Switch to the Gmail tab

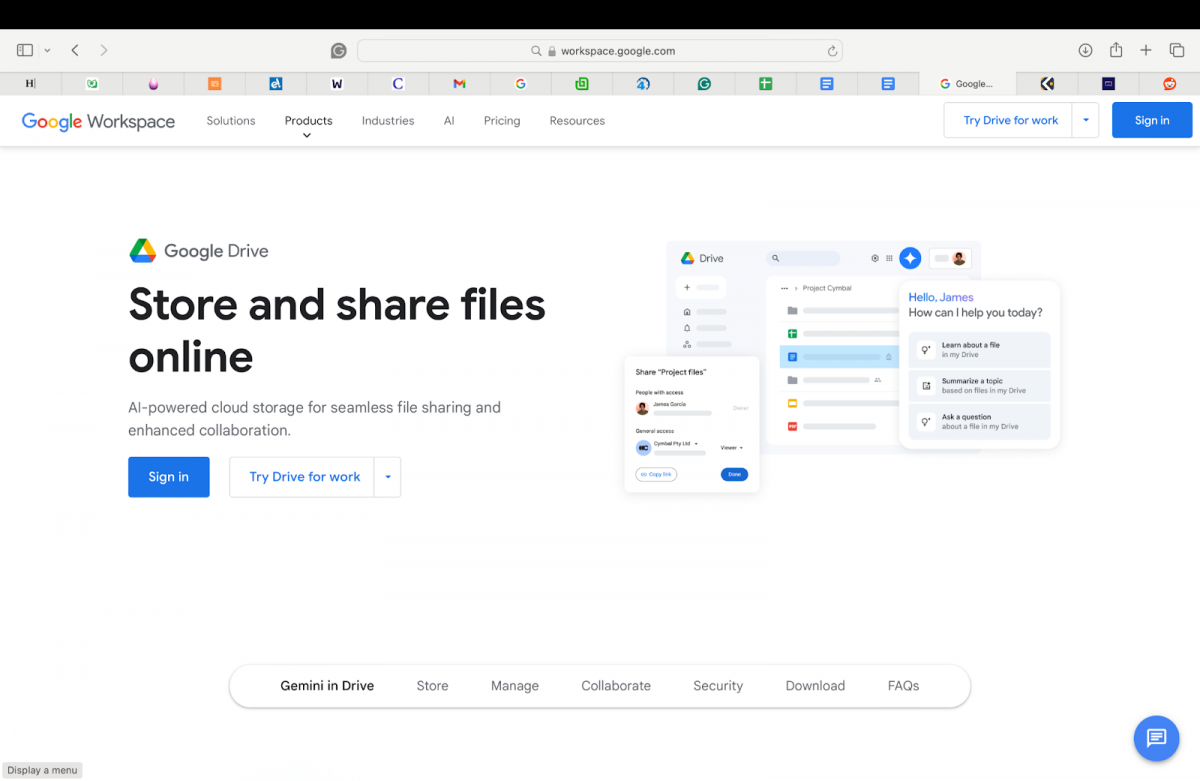[x=459, y=84]
